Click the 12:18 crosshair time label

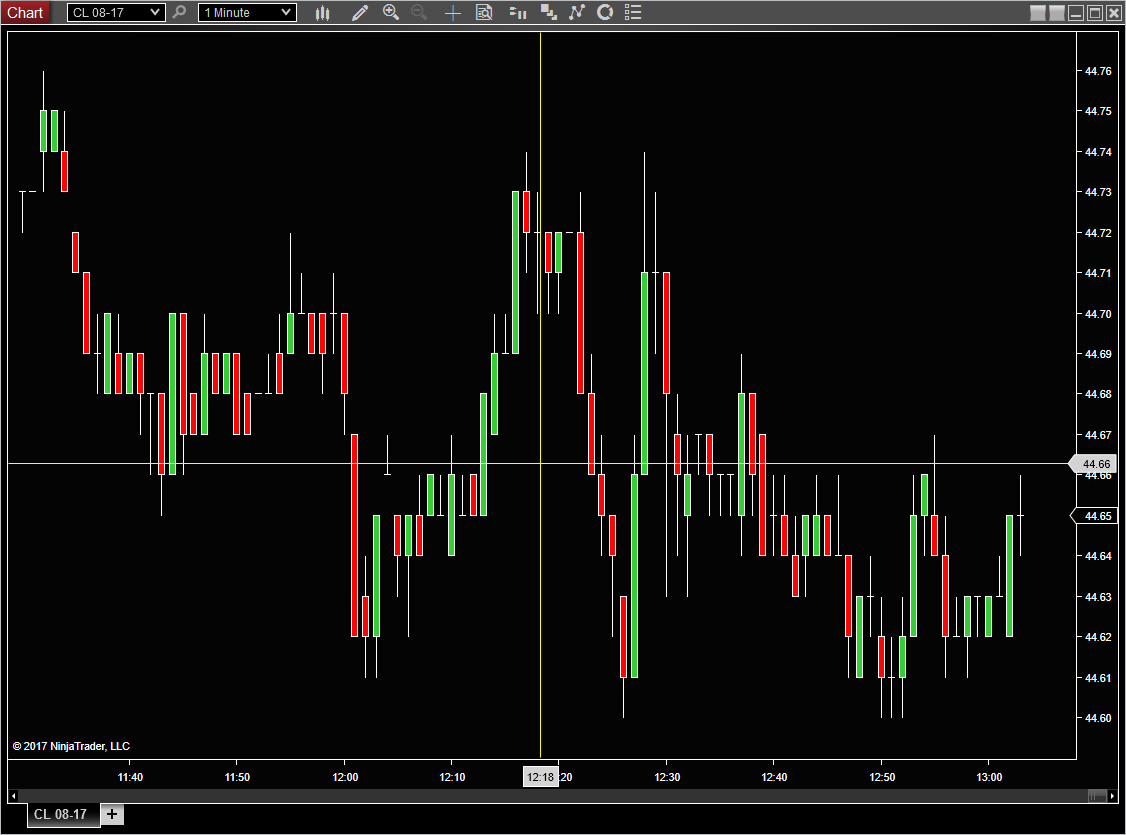540,777
